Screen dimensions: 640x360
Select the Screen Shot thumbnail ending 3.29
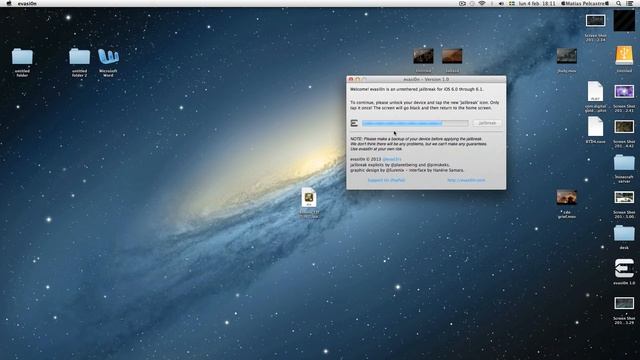point(624,303)
